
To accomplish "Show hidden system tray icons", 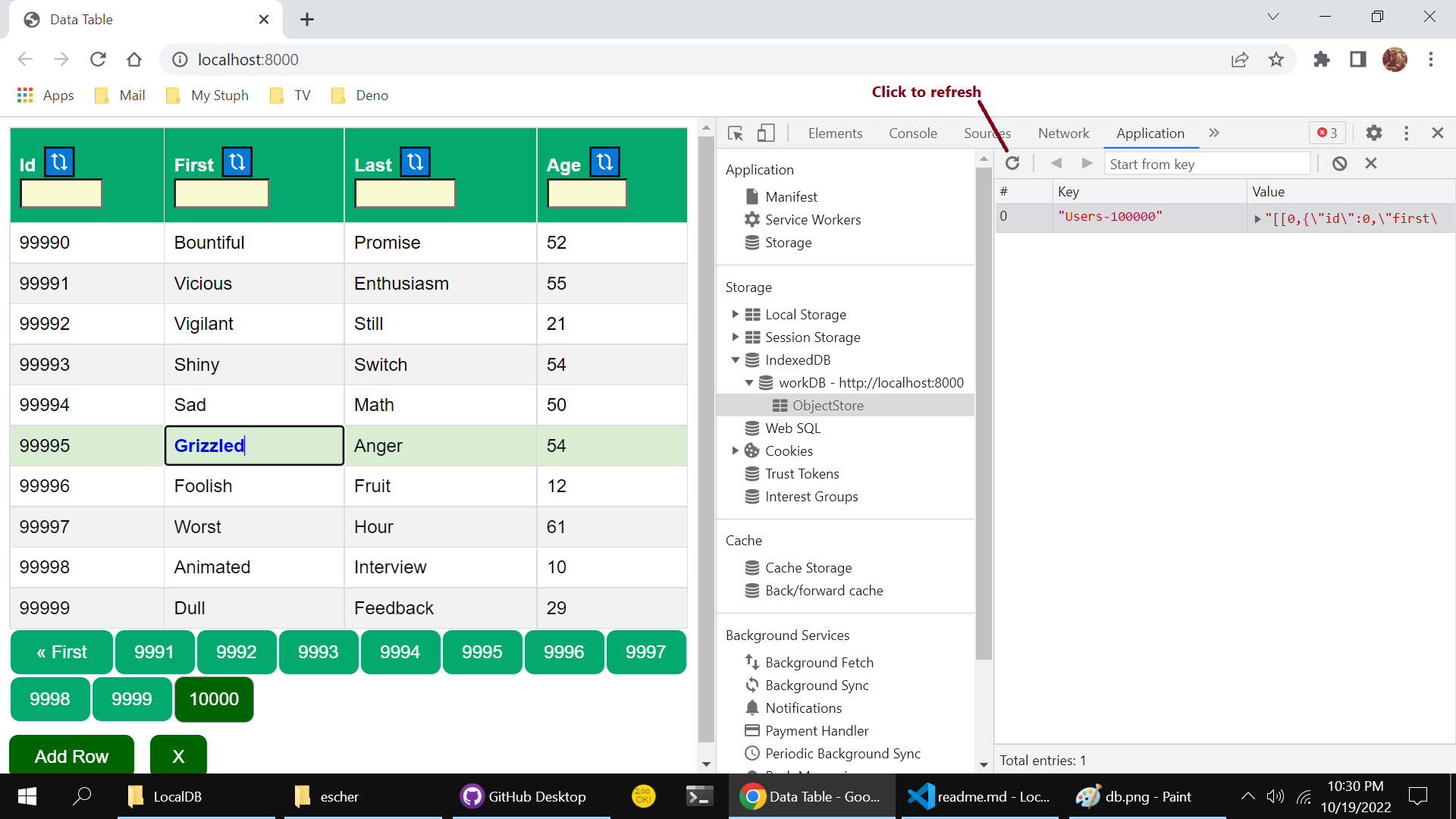I will click(1247, 796).
